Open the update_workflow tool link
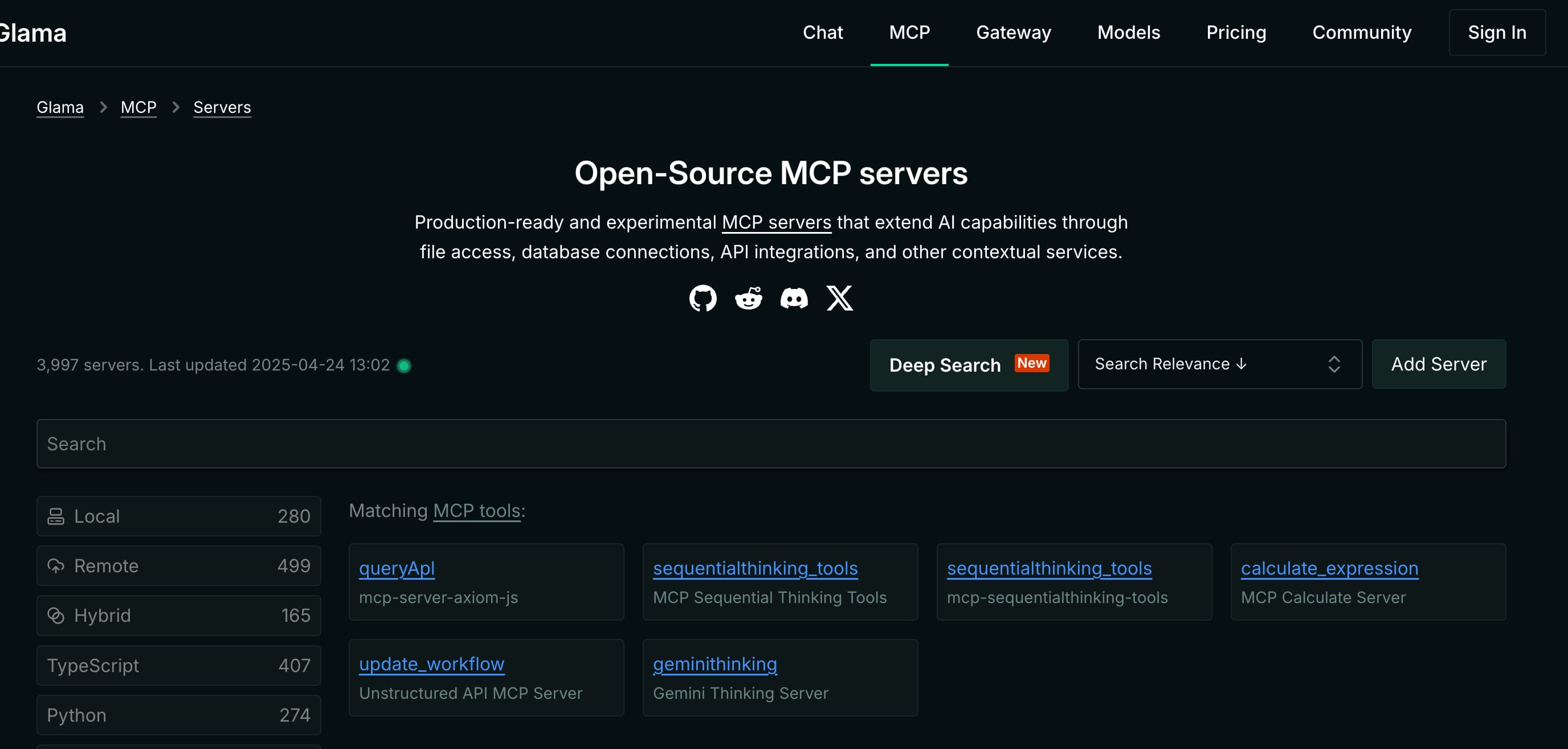 [431, 663]
